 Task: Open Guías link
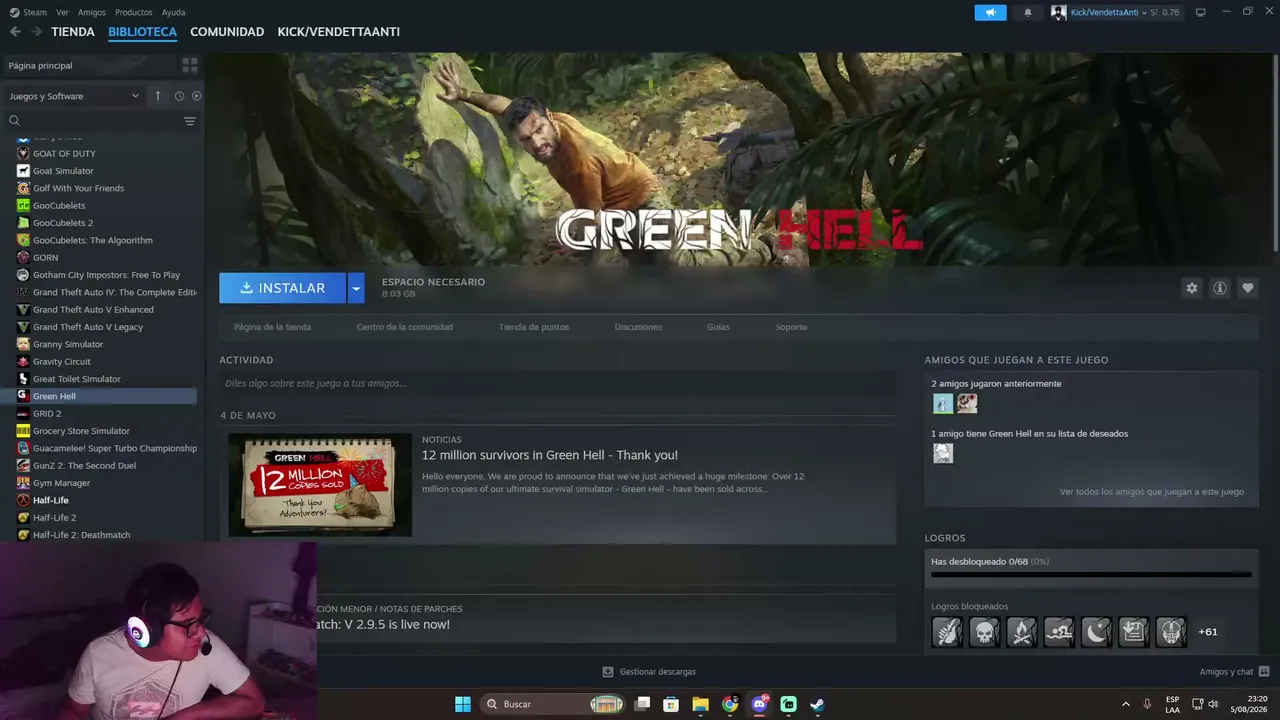(x=718, y=327)
